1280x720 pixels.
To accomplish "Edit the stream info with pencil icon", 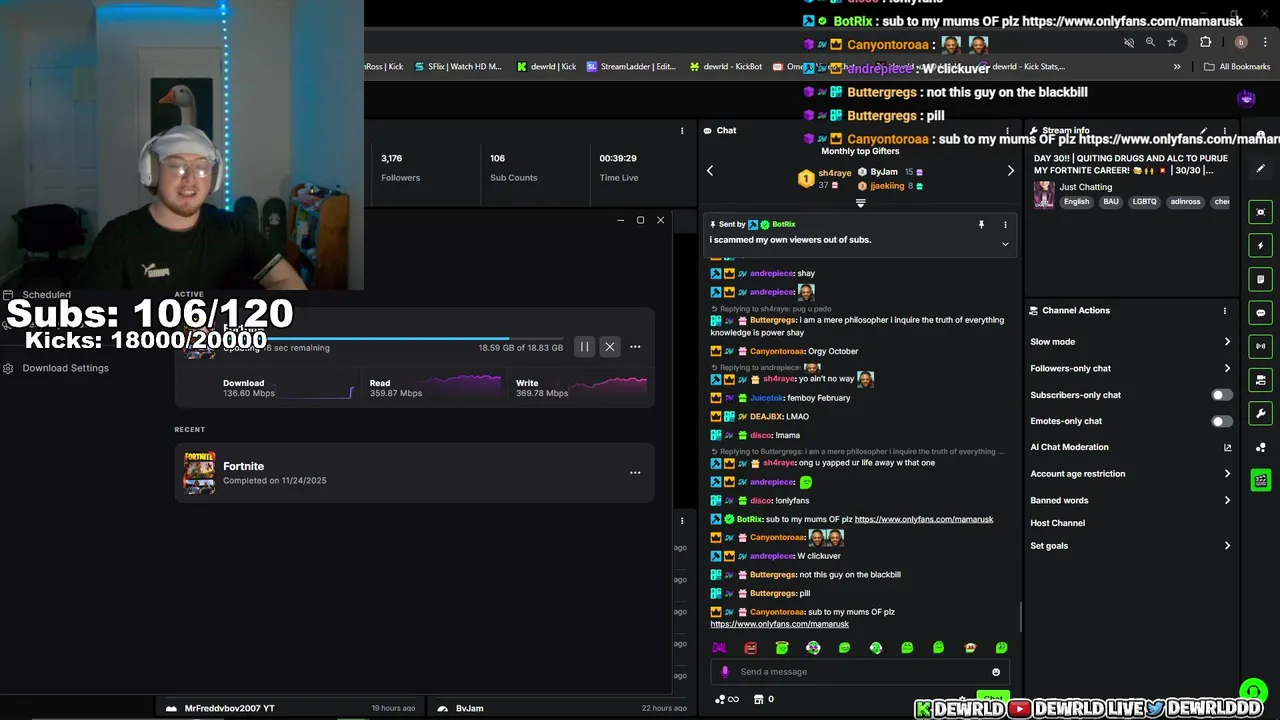I will coord(1203,131).
